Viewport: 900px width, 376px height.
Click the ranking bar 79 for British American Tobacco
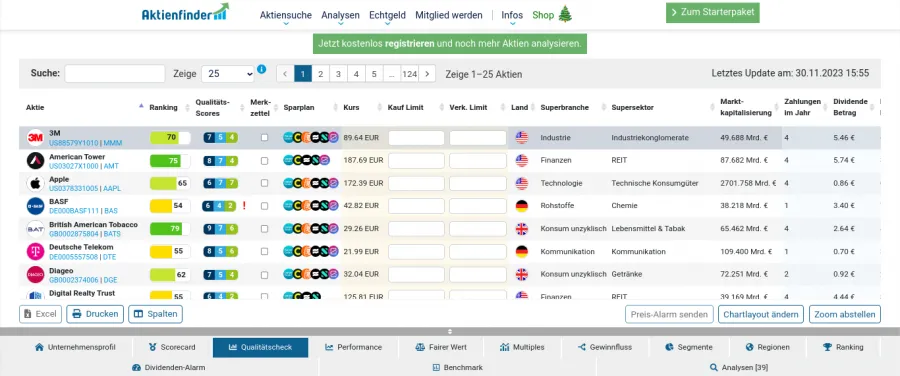(x=170, y=229)
